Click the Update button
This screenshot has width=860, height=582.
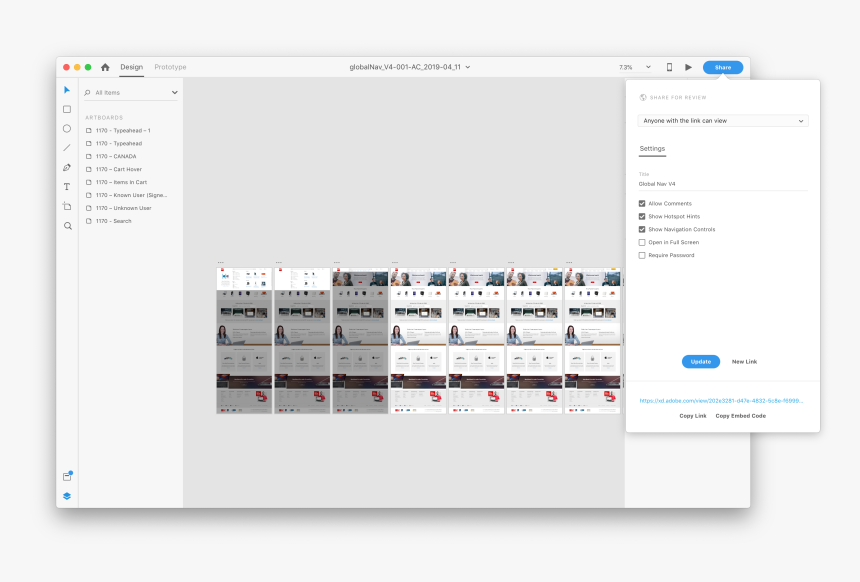[700, 361]
